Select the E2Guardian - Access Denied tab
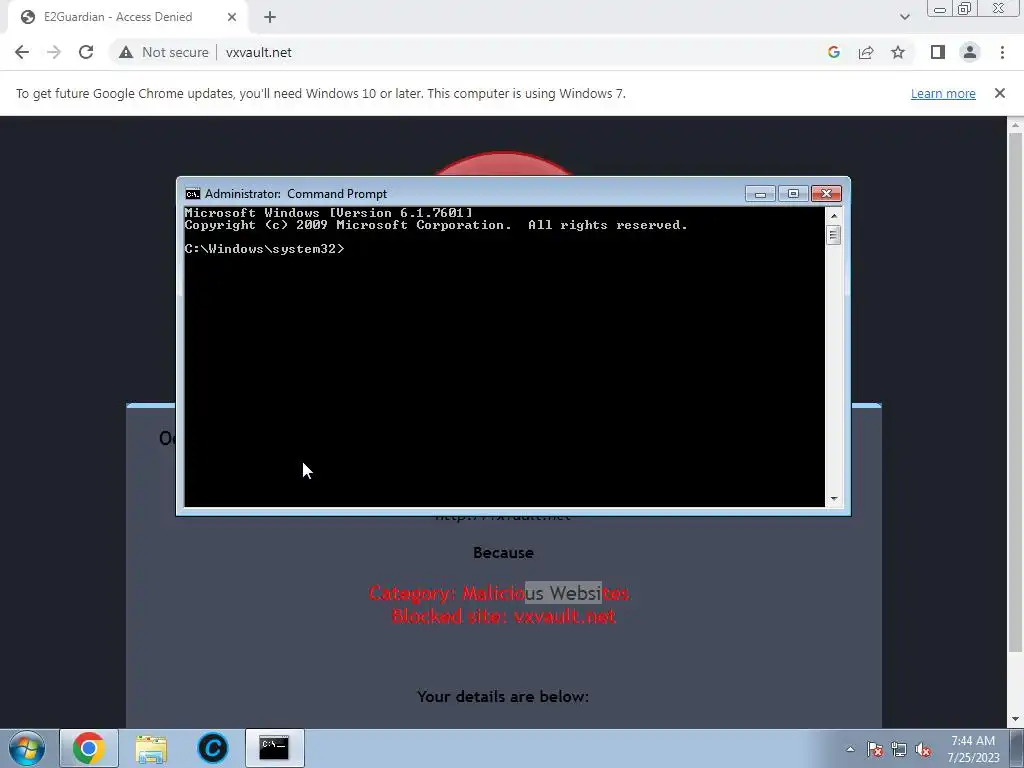Viewport: 1024px width, 768px height. point(129,18)
